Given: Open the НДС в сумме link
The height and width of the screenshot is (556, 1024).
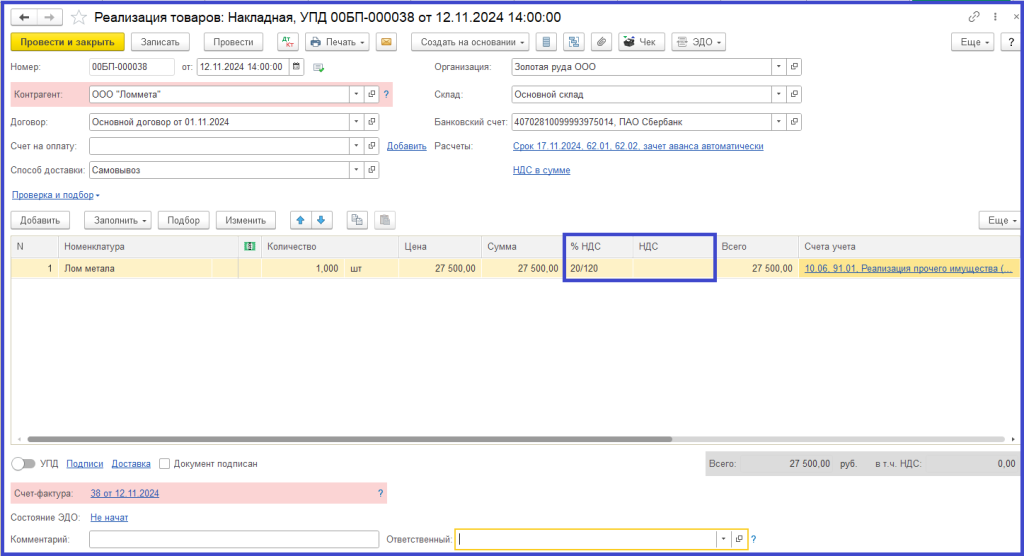Looking at the screenshot, I should click(x=541, y=170).
